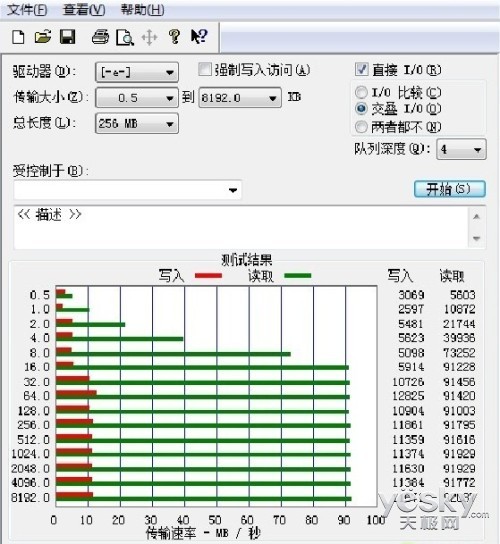Open help question mark icon

[174, 36]
